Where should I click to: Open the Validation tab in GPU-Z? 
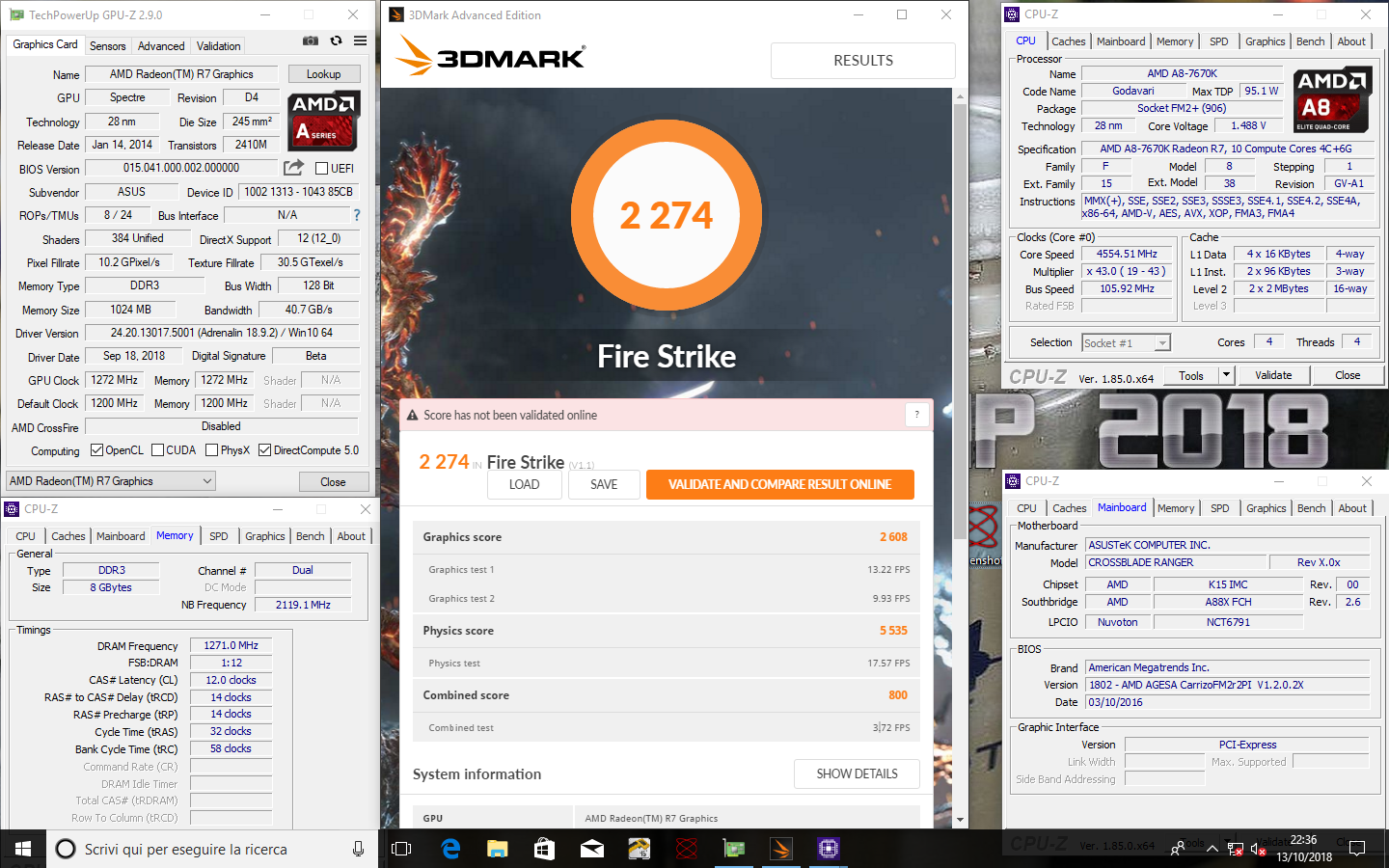(x=219, y=46)
